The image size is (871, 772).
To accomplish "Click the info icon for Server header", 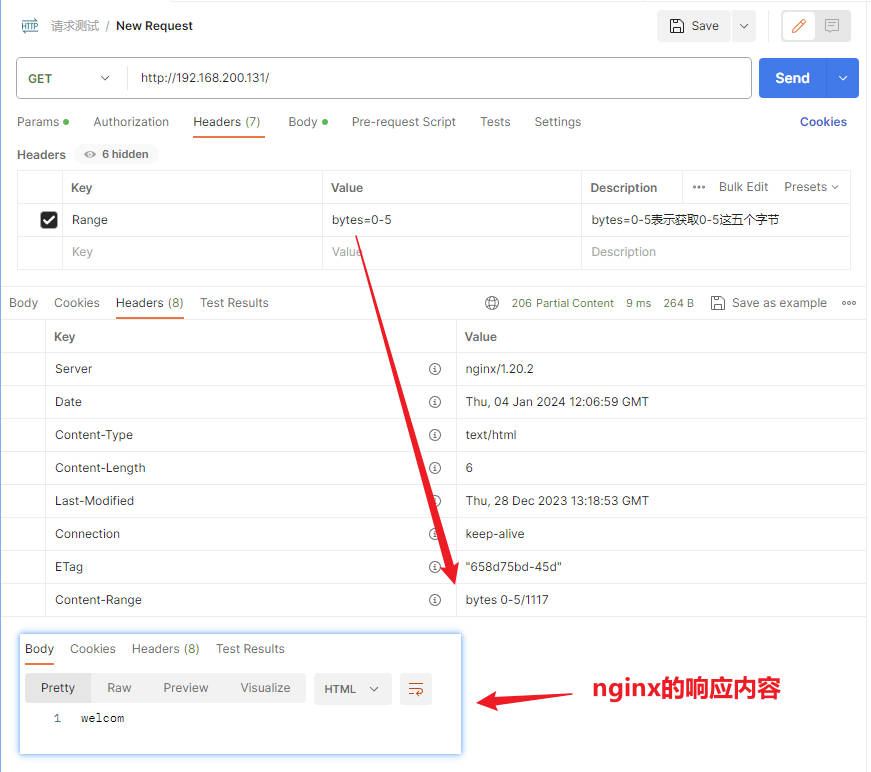I will click(435, 369).
